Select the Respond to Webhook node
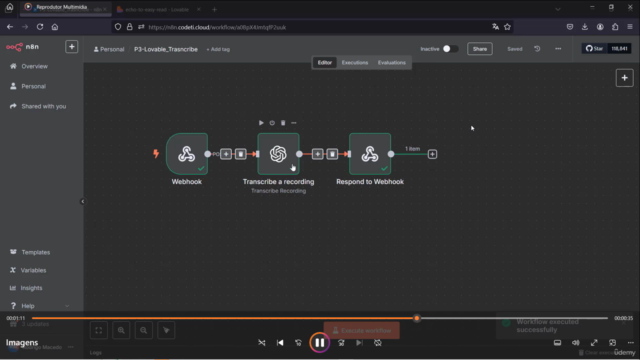640x360 pixels. pos(370,154)
